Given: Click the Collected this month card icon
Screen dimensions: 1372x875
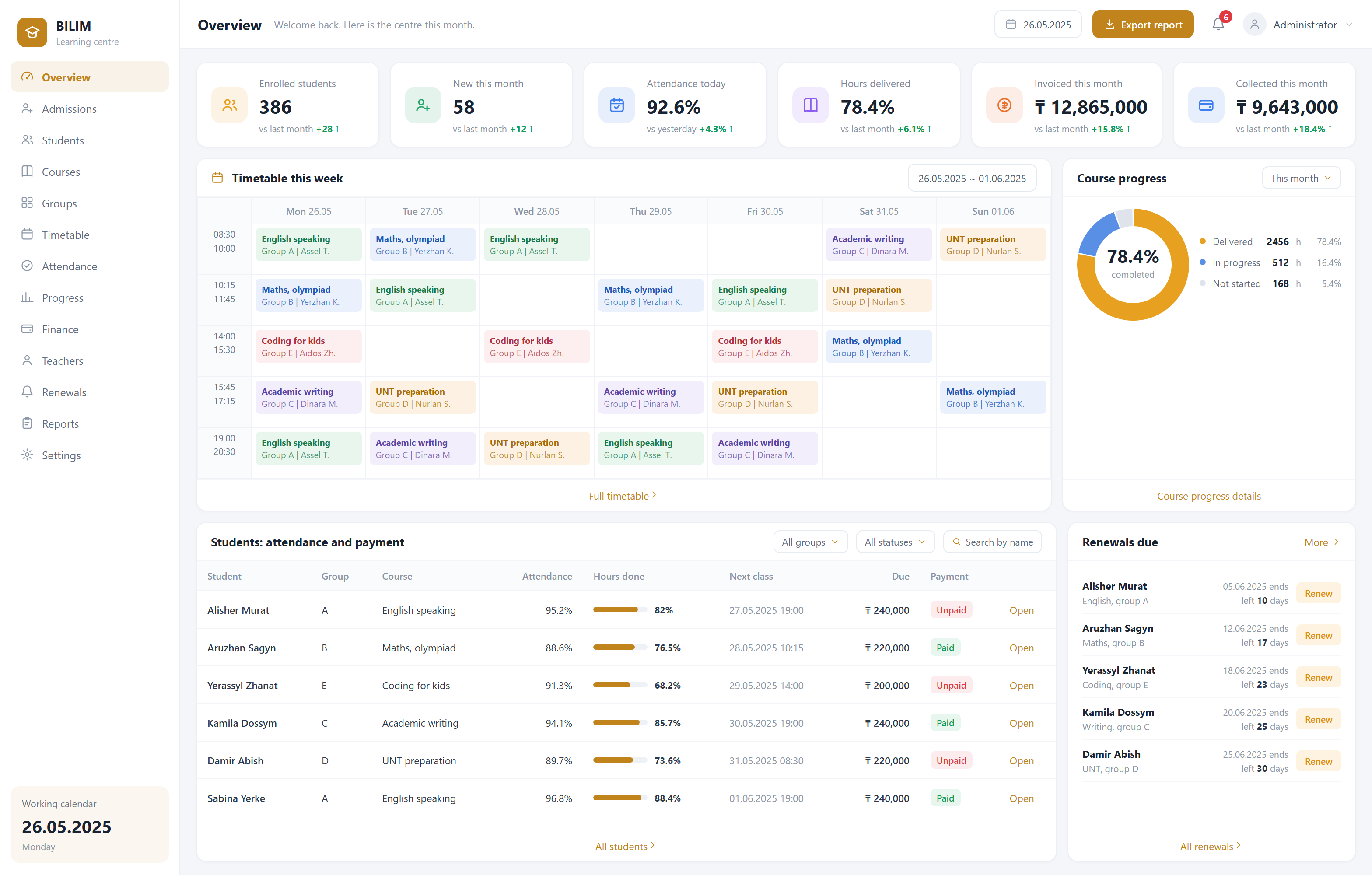Looking at the screenshot, I should click(x=1206, y=105).
